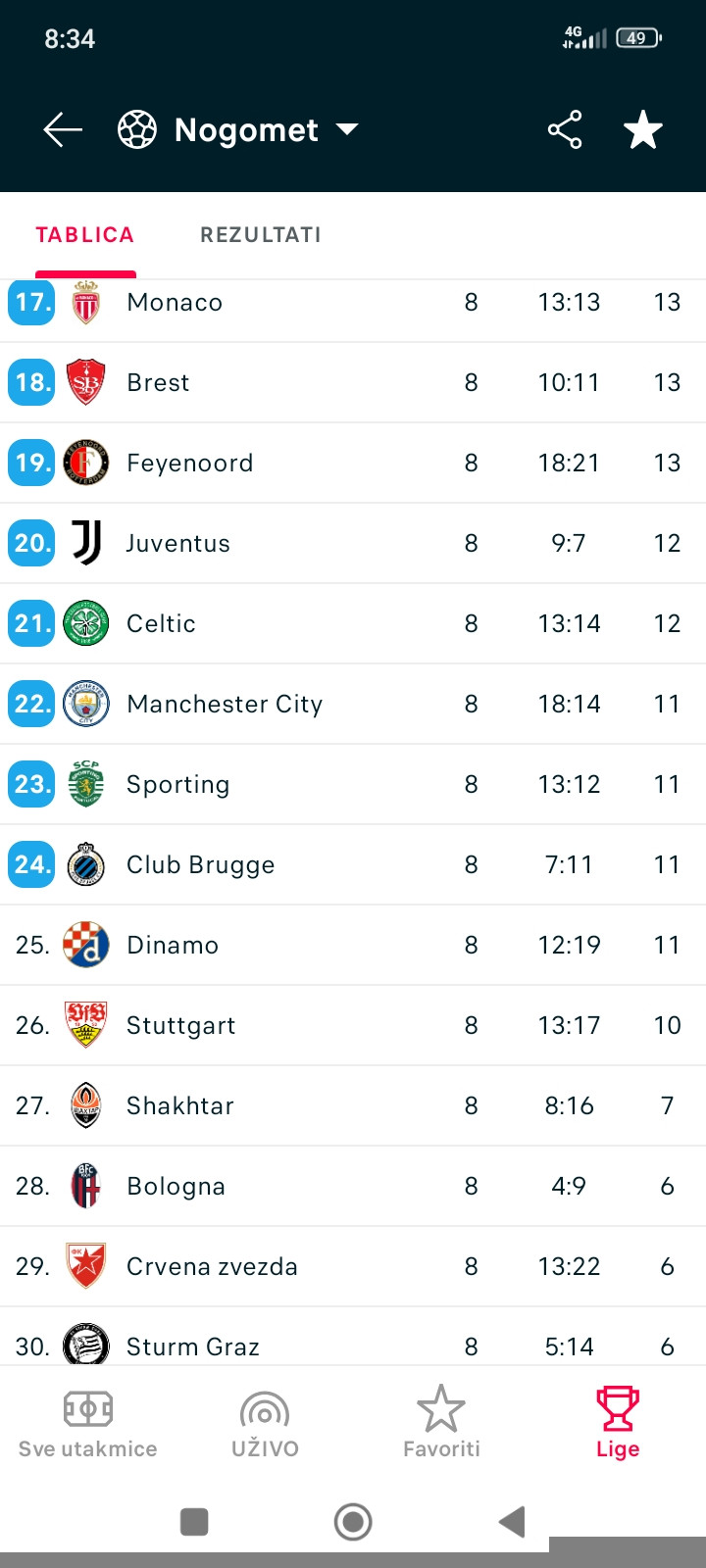Screen dimensions: 706x1568
Task: Switch to the REZULTATI tab
Action: 261,235
